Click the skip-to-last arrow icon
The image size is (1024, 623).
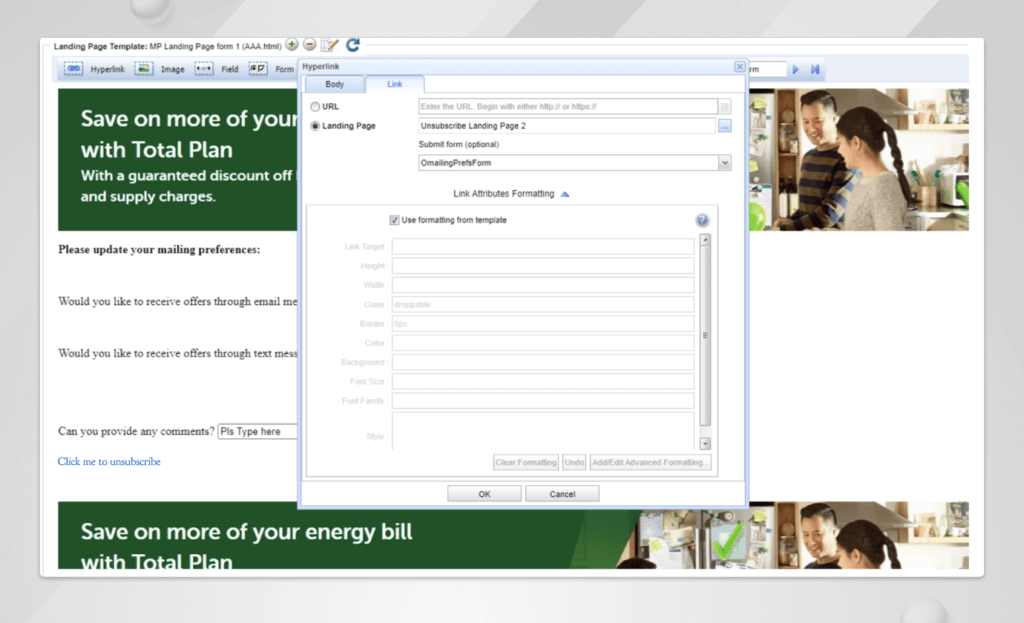click(x=815, y=69)
